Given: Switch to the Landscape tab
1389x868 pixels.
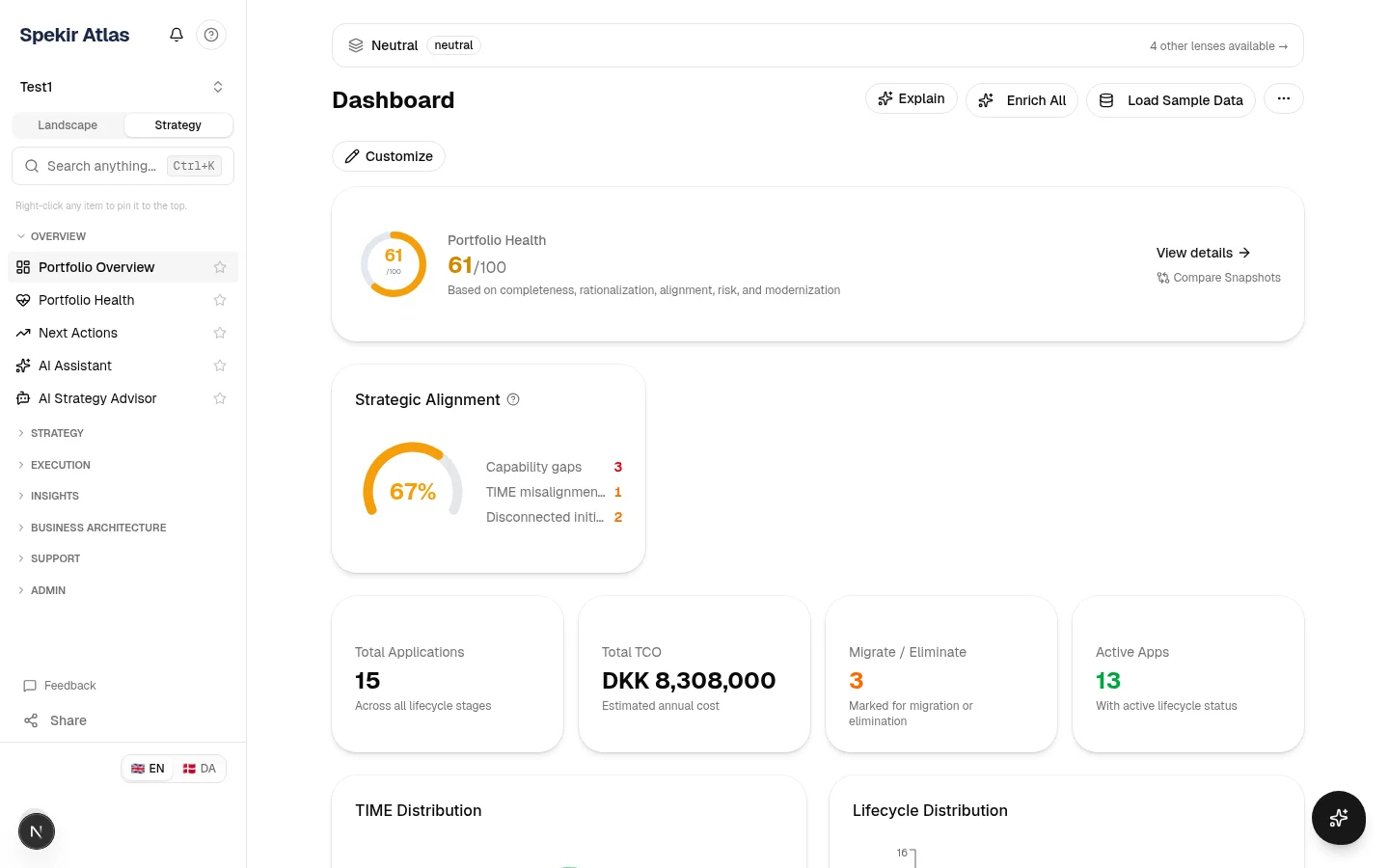Looking at the screenshot, I should pos(68,125).
